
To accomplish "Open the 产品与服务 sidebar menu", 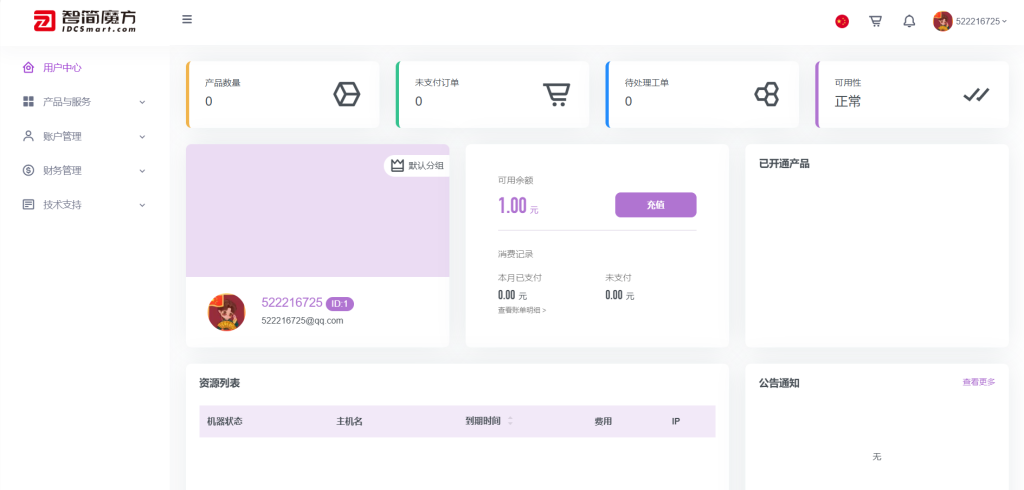I will [84, 102].
